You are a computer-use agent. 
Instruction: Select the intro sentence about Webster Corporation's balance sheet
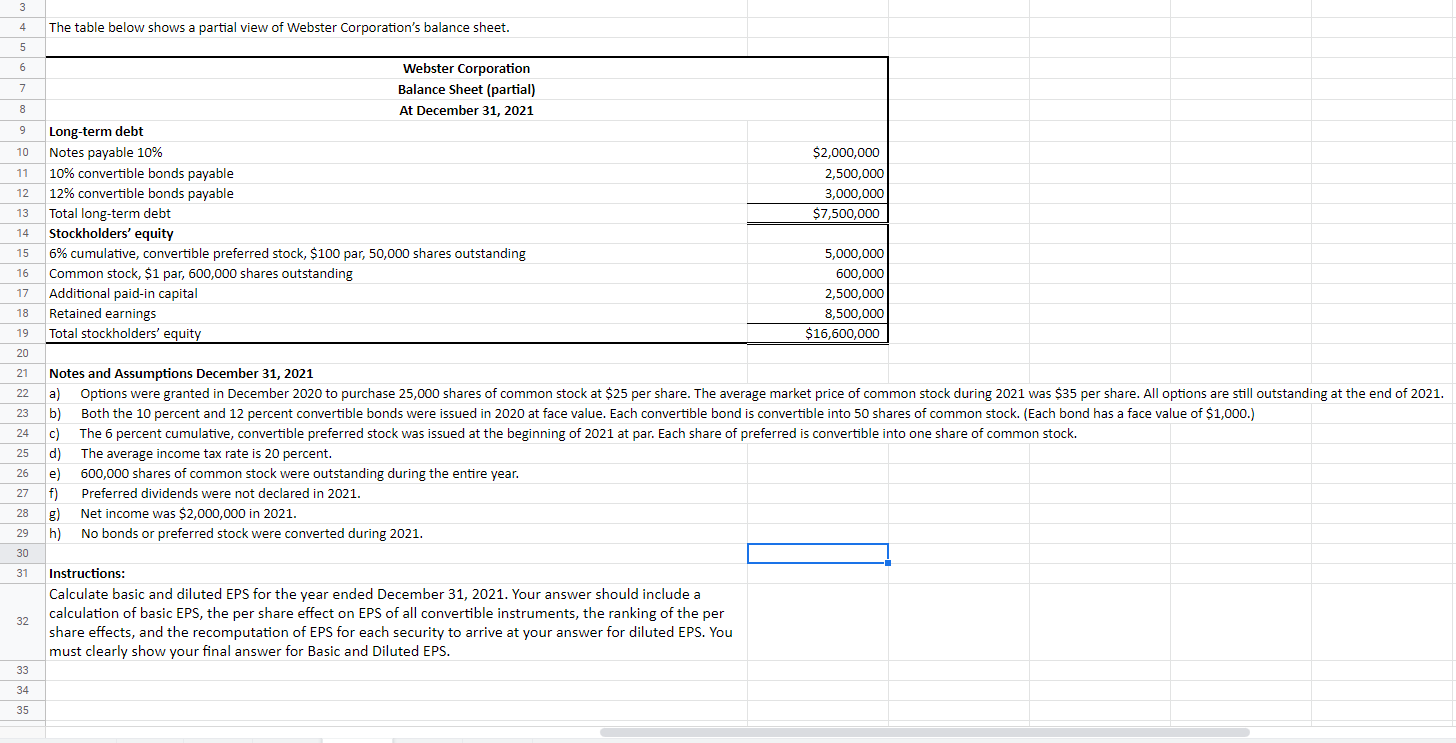click(x=279, y=27)
